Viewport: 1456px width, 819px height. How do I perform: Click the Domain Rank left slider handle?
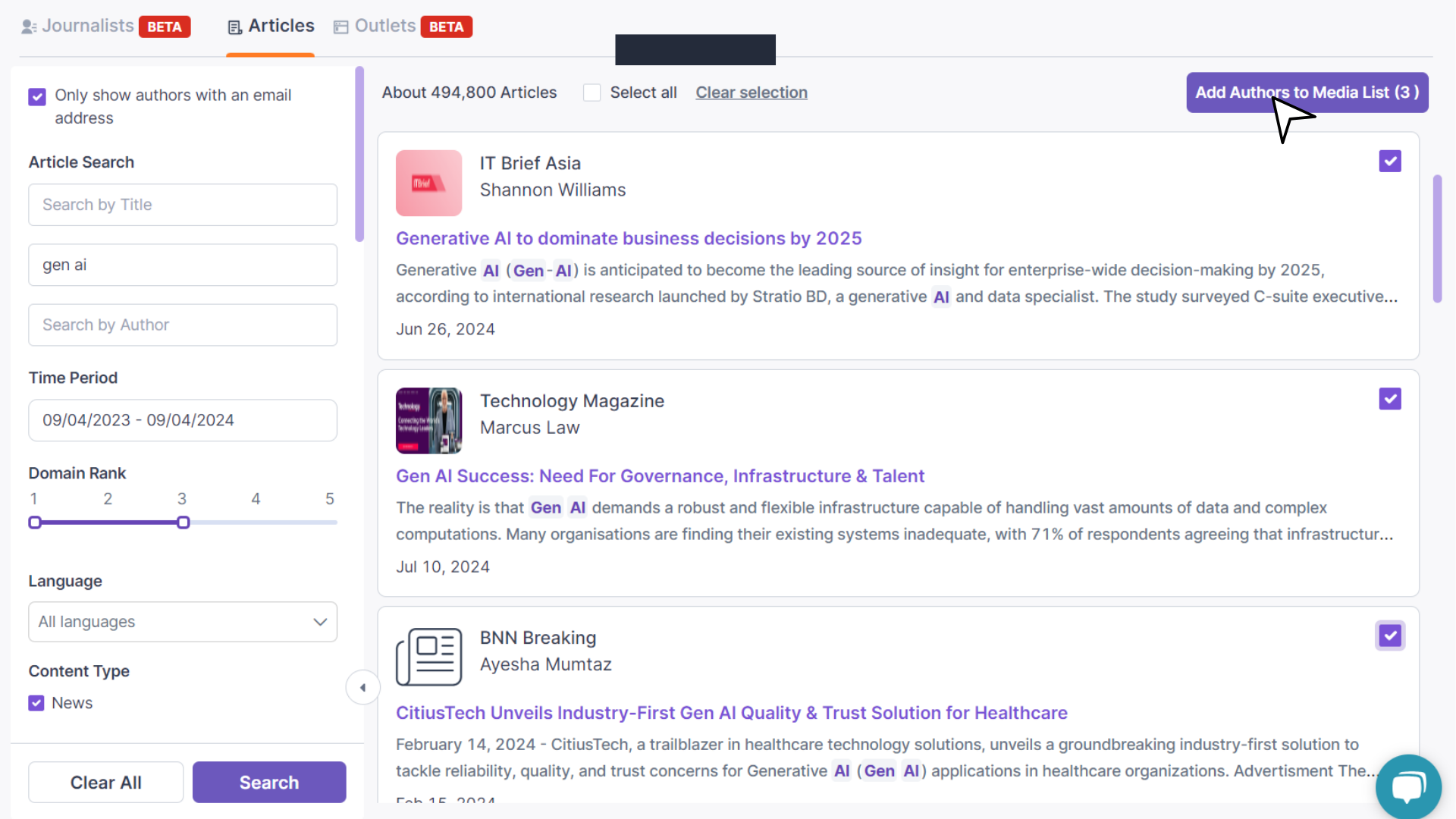pos(35,522)
